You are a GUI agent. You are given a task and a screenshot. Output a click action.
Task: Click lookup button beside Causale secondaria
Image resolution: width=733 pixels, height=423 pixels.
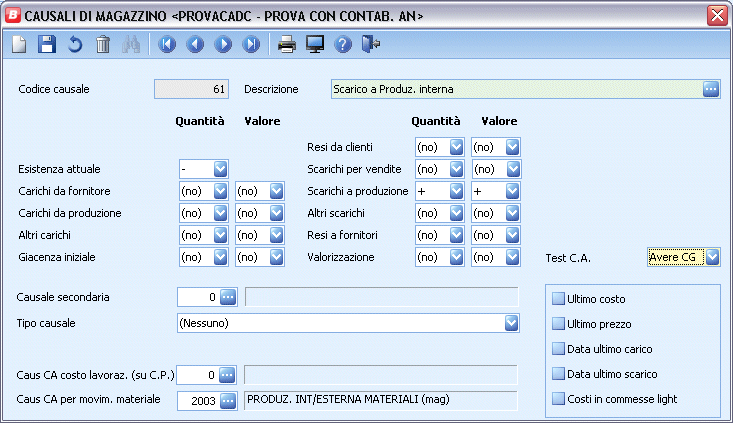[227, 296]
